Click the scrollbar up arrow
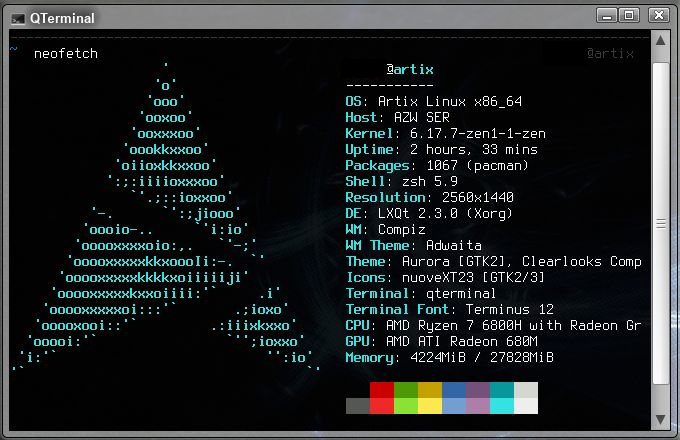Image resolution: width=680 pixels, height=440 pixels. [660, 41]
